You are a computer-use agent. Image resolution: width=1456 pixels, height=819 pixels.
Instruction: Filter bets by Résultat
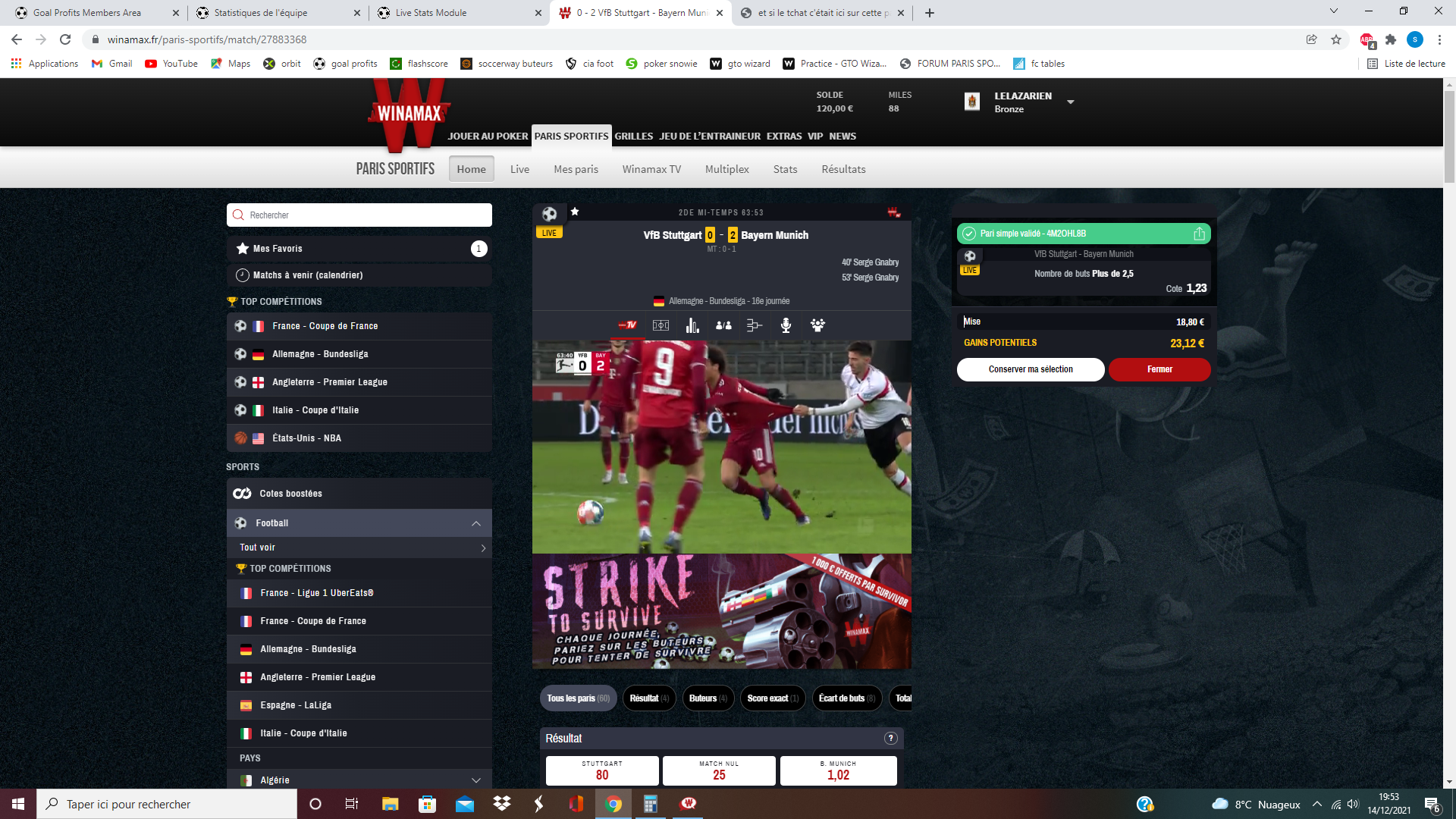[648, 698]
